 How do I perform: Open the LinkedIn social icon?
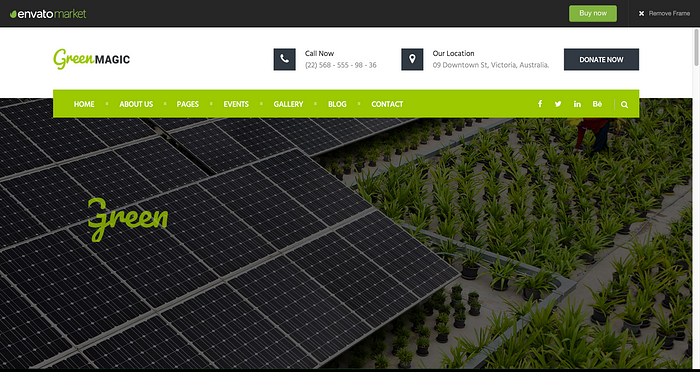[577, 104]
